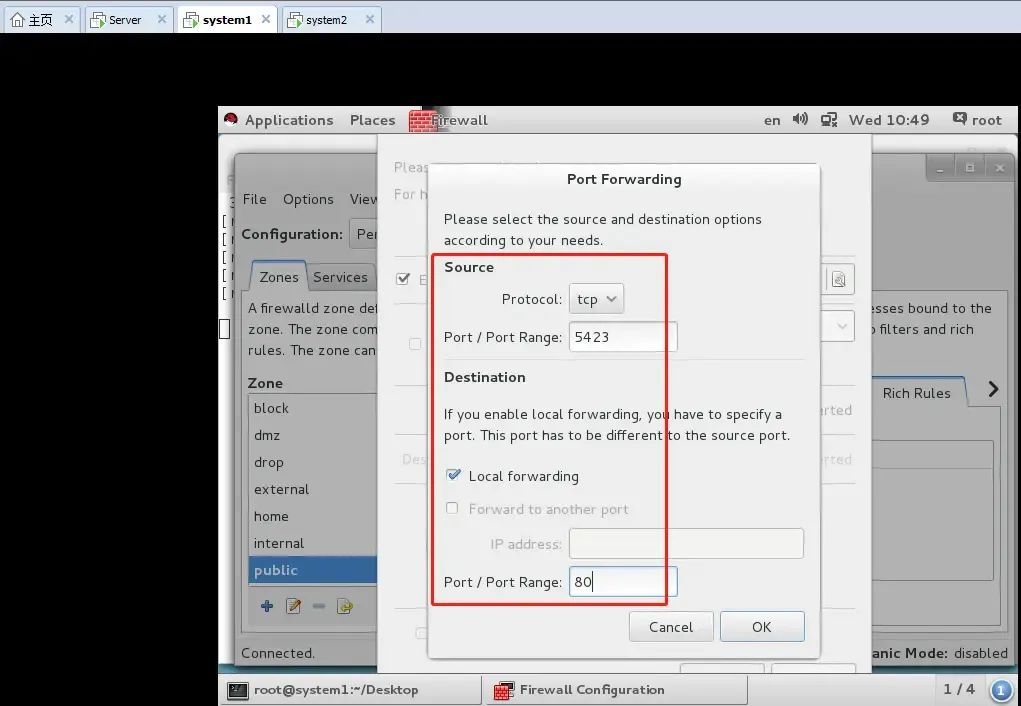Select the Services tab
The height and width of the screenshot is (706, 1021).
pos(340,277)
